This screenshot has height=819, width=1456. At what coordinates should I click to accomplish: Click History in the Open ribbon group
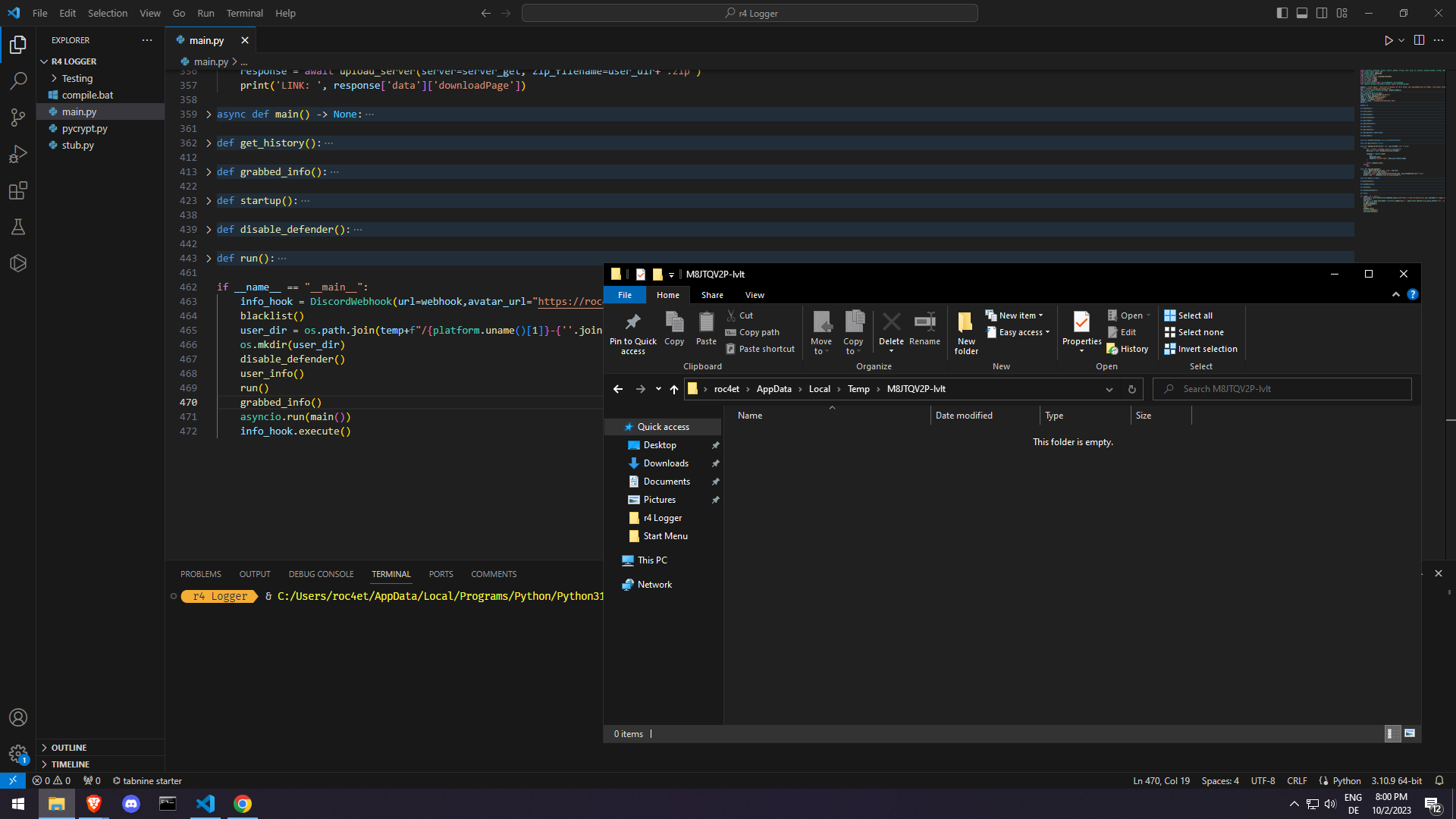coord(1128,349)
